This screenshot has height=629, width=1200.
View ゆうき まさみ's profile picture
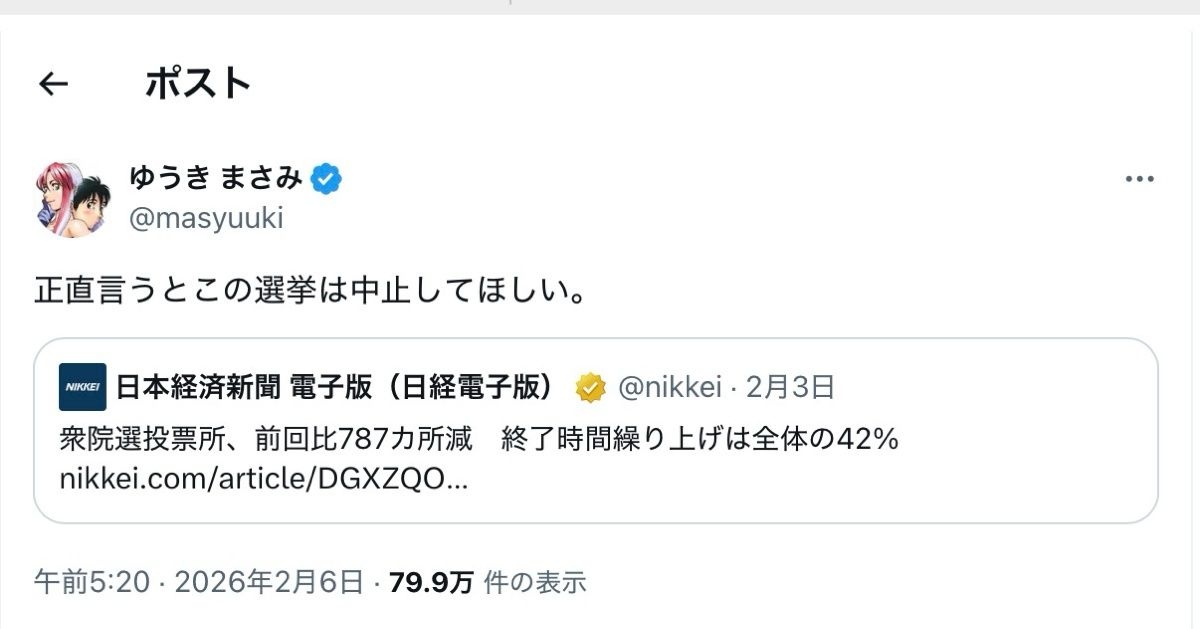pyautogui.click(x=73, y=199)
